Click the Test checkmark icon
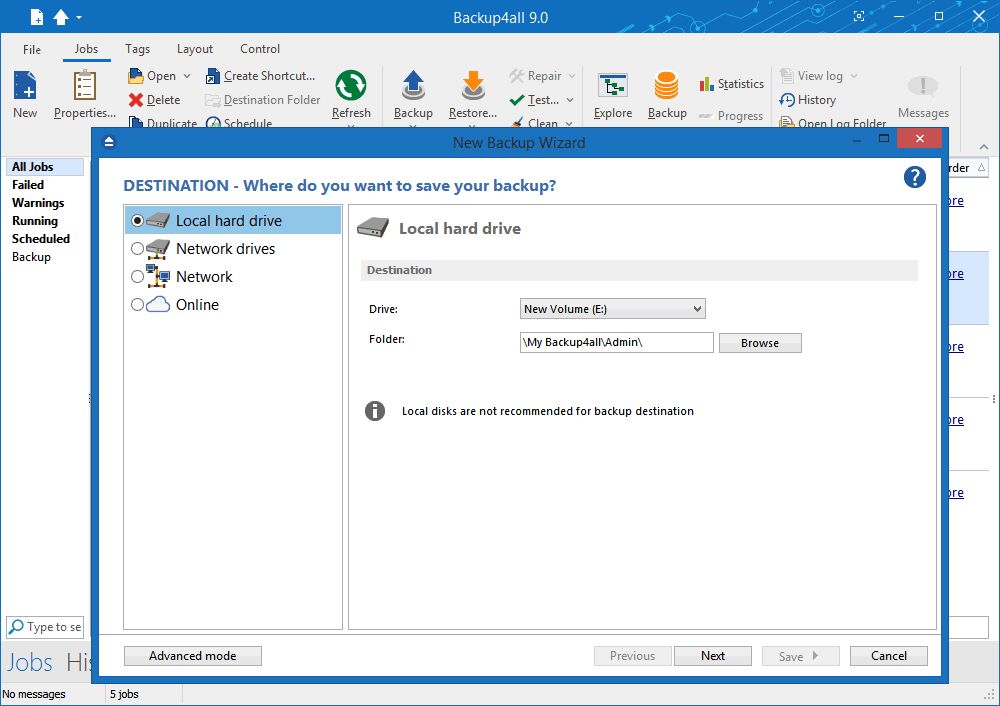Screen dimensions: 1000x706 (x=517, y=100)
